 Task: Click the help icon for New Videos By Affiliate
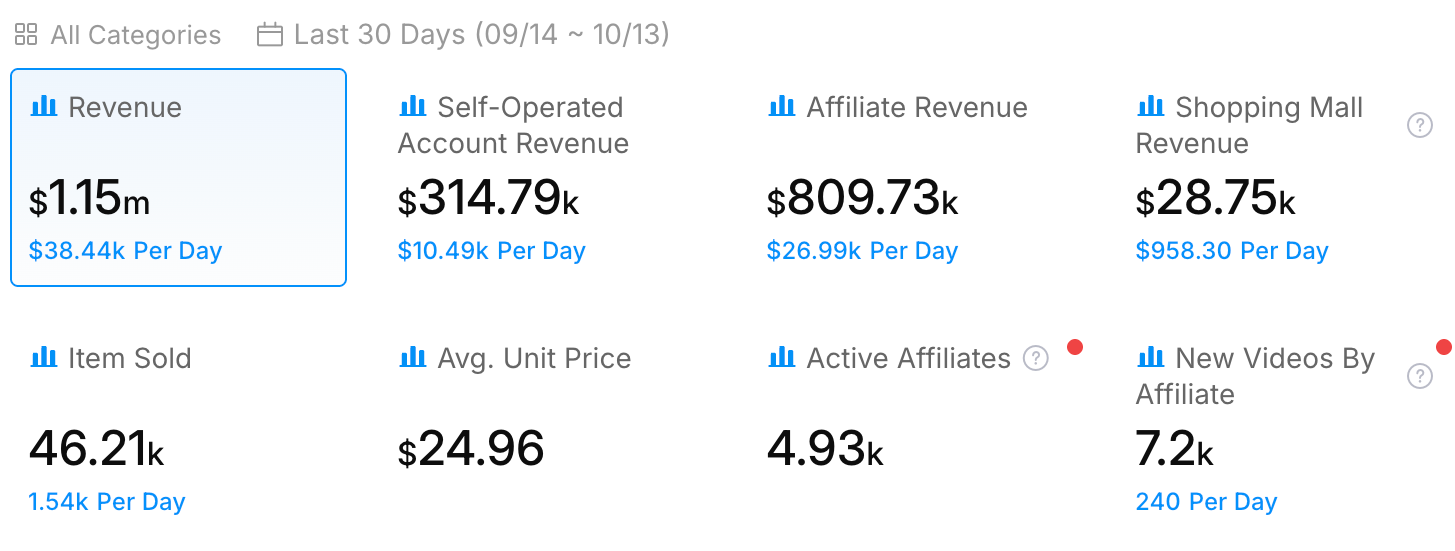1420,376
